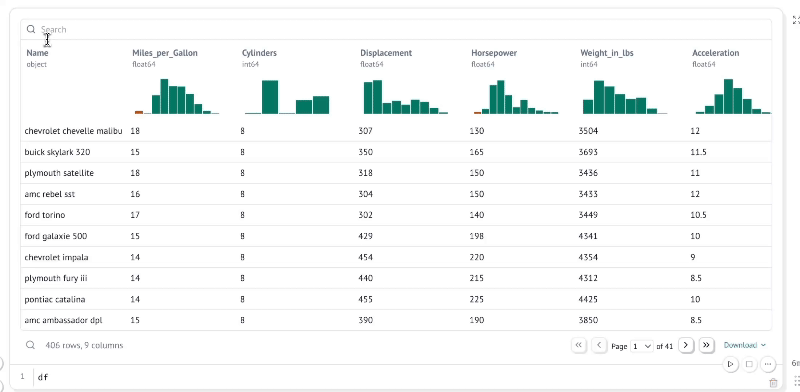Jump to the first table page
Image resolution: width=800 pixels, height=392 pixels.
579,346
